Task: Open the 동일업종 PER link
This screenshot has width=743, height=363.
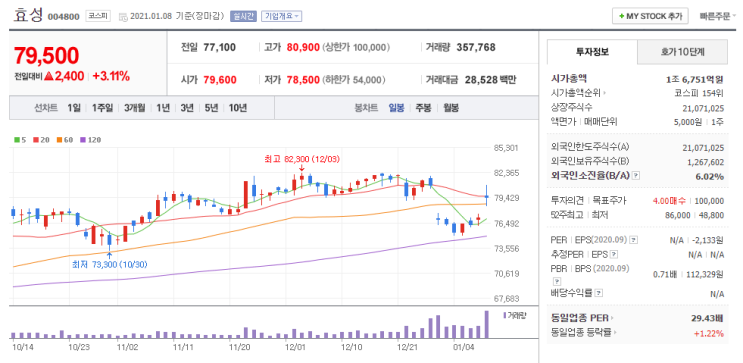Action: click(582, 318)
